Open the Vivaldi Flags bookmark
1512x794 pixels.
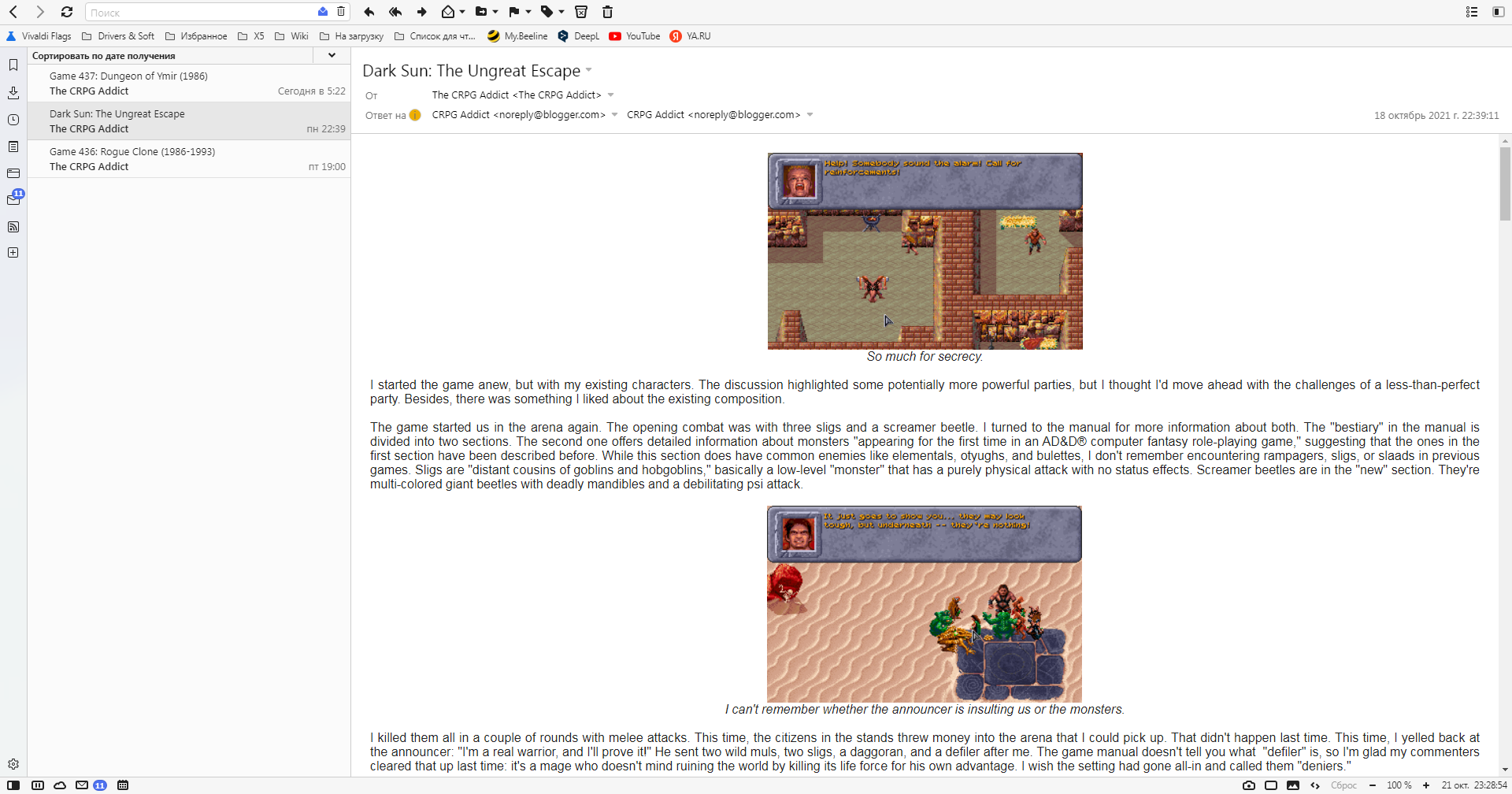point(39,36)
